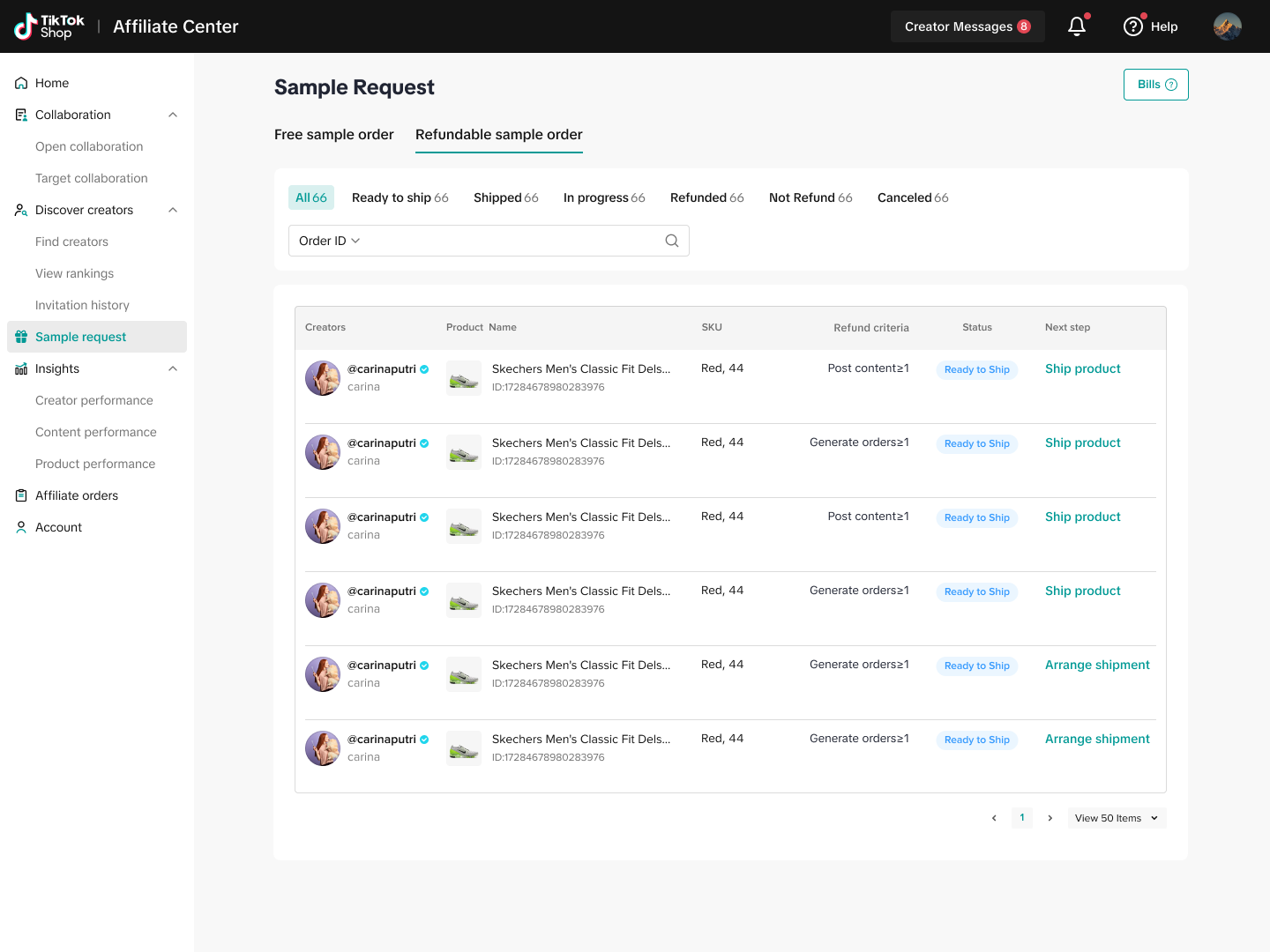Collapse the Discover creators section
Viewport: 1270px width, 952px height.
[x=173, y=210]
